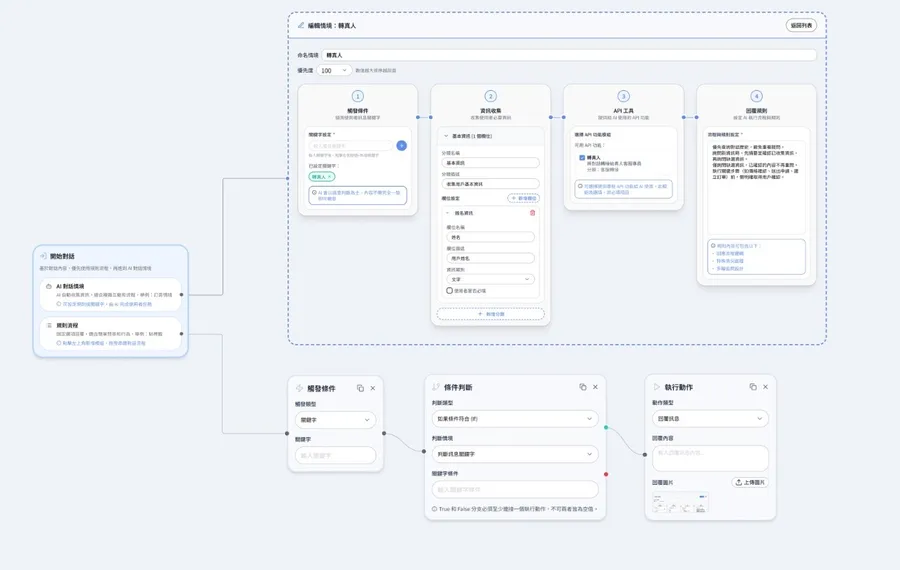Click the uploaded image thumbnail under 回覆圖片
The width and height of the screenshot is (900, 570).
(680, 502)
